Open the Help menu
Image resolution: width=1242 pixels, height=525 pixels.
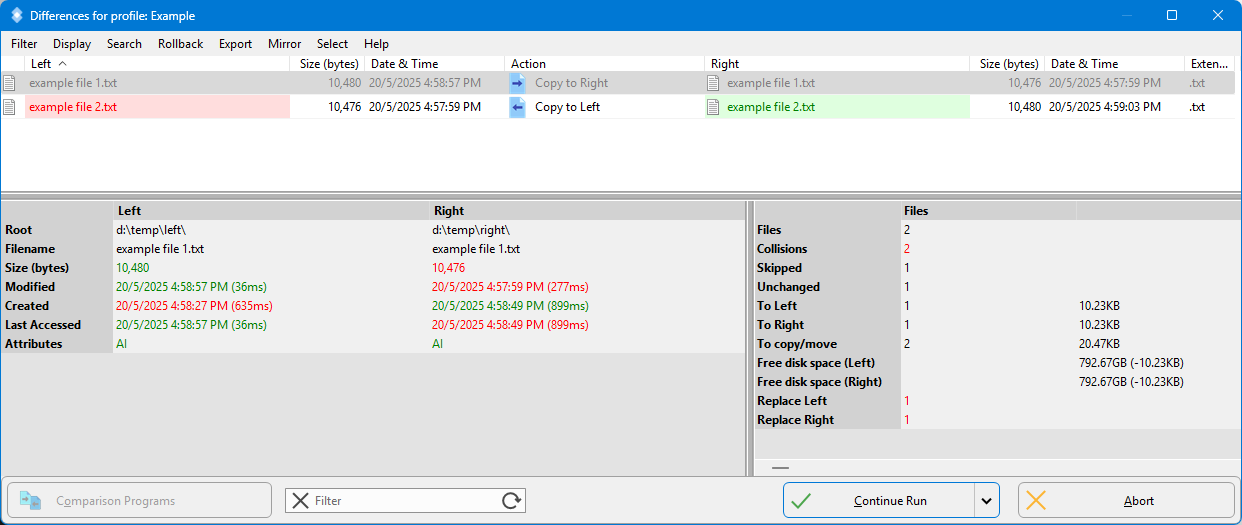click(x=376, y=44)
